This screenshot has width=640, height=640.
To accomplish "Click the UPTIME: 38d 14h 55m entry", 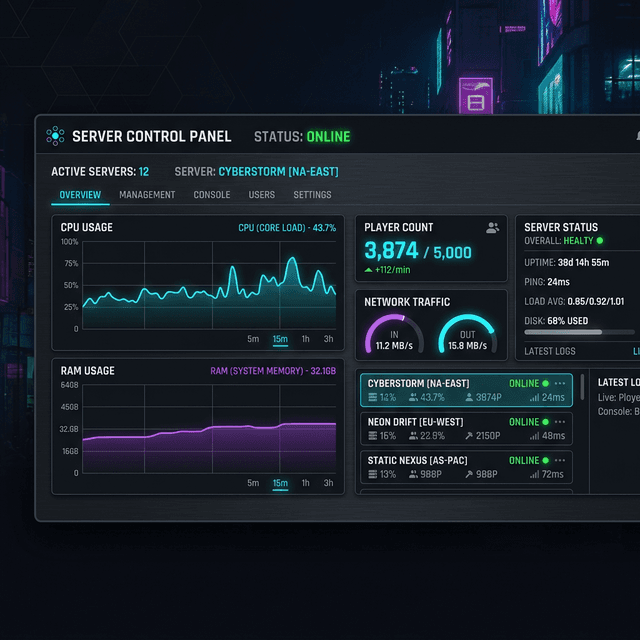I will 567,262.
